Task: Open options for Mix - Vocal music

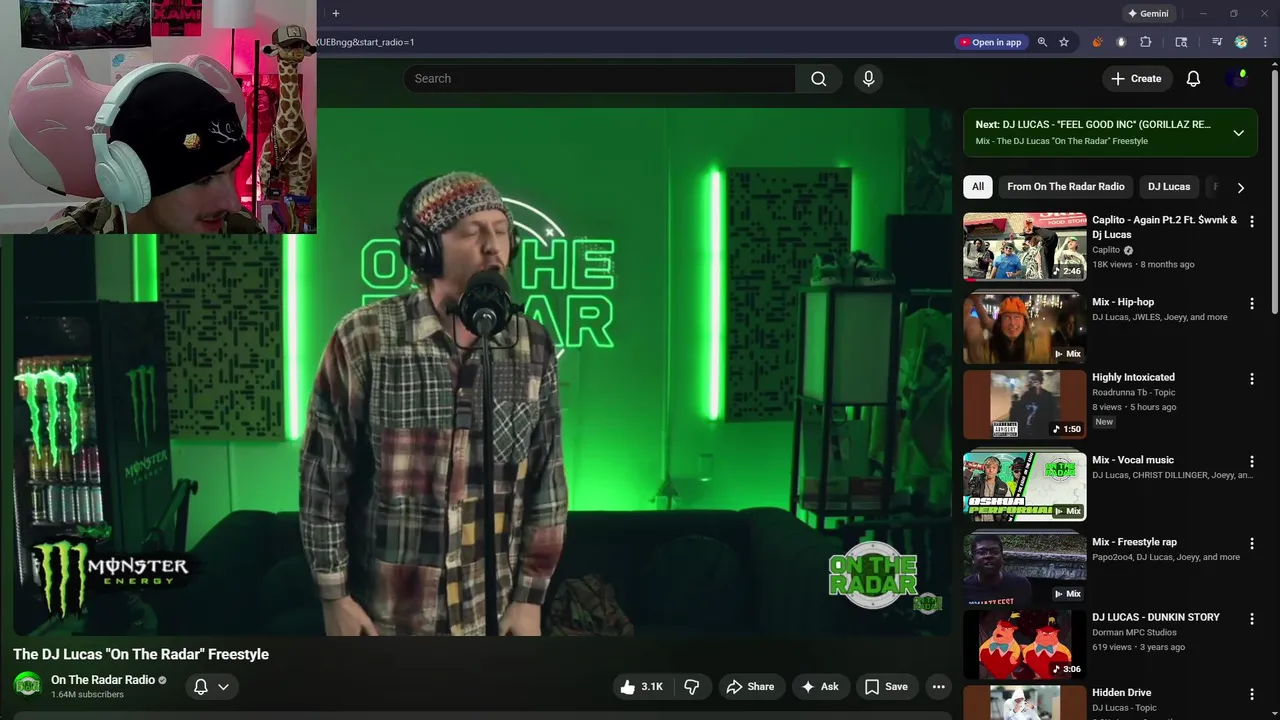Action: [1251, 462]
